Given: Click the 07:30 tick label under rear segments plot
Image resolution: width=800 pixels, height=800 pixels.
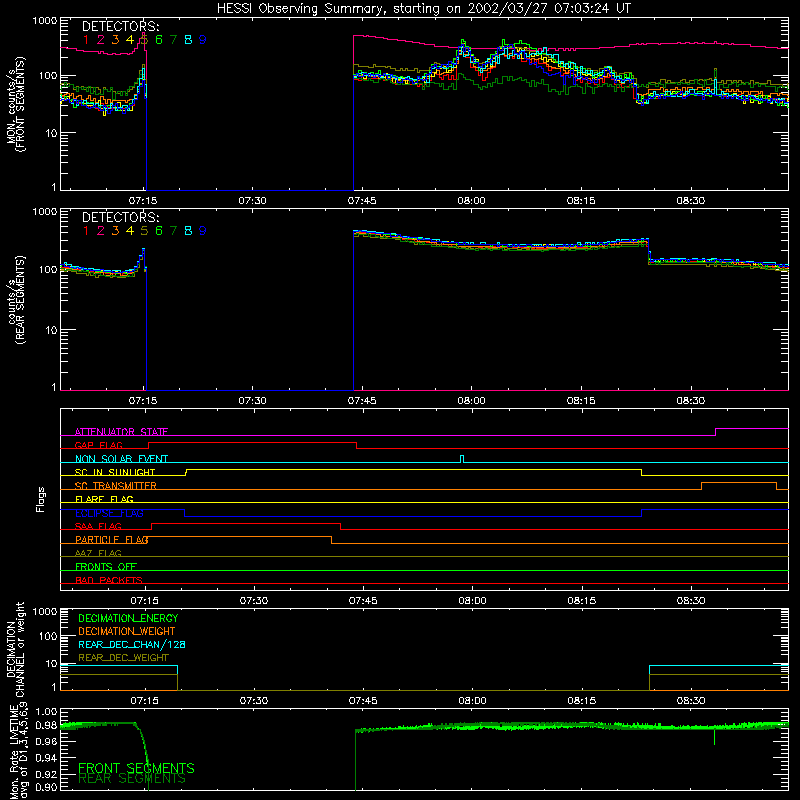Looking at the screenshot, I should (x=253, y=401).
